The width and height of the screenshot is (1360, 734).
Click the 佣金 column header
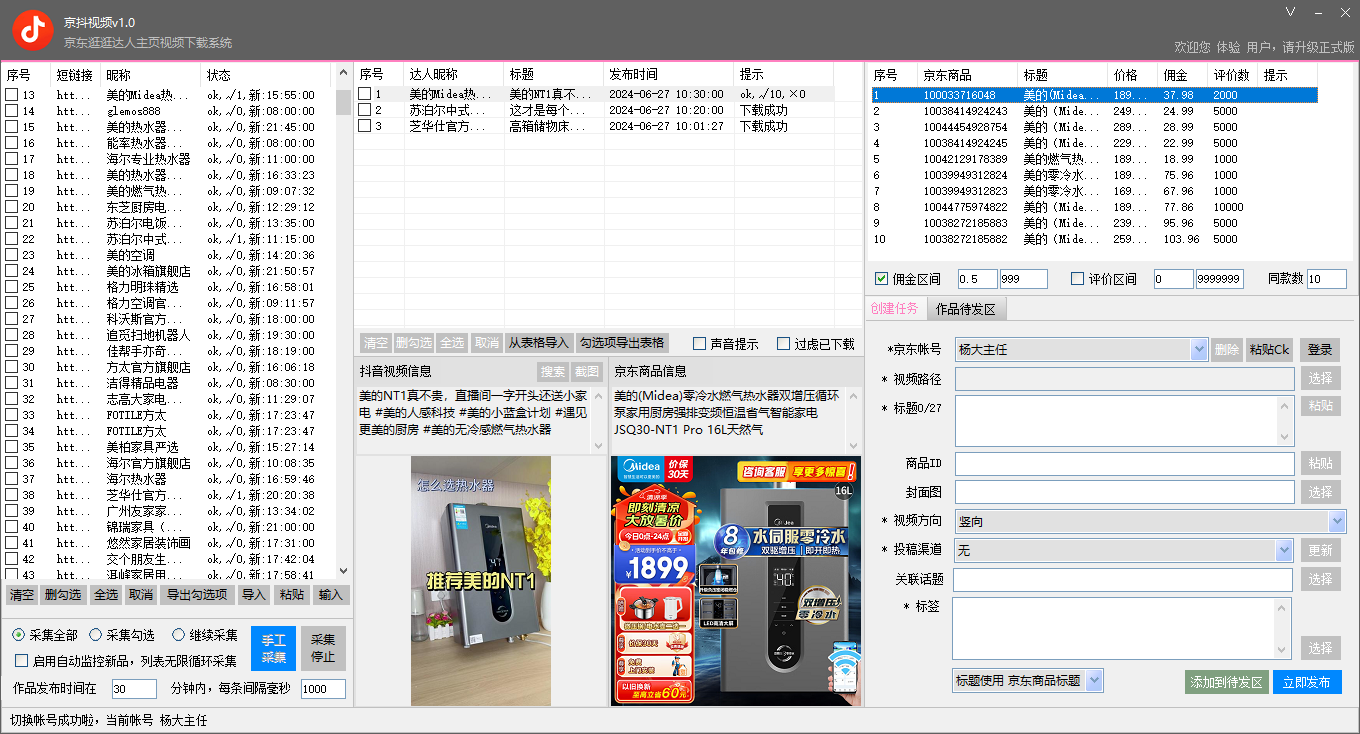1184,75
